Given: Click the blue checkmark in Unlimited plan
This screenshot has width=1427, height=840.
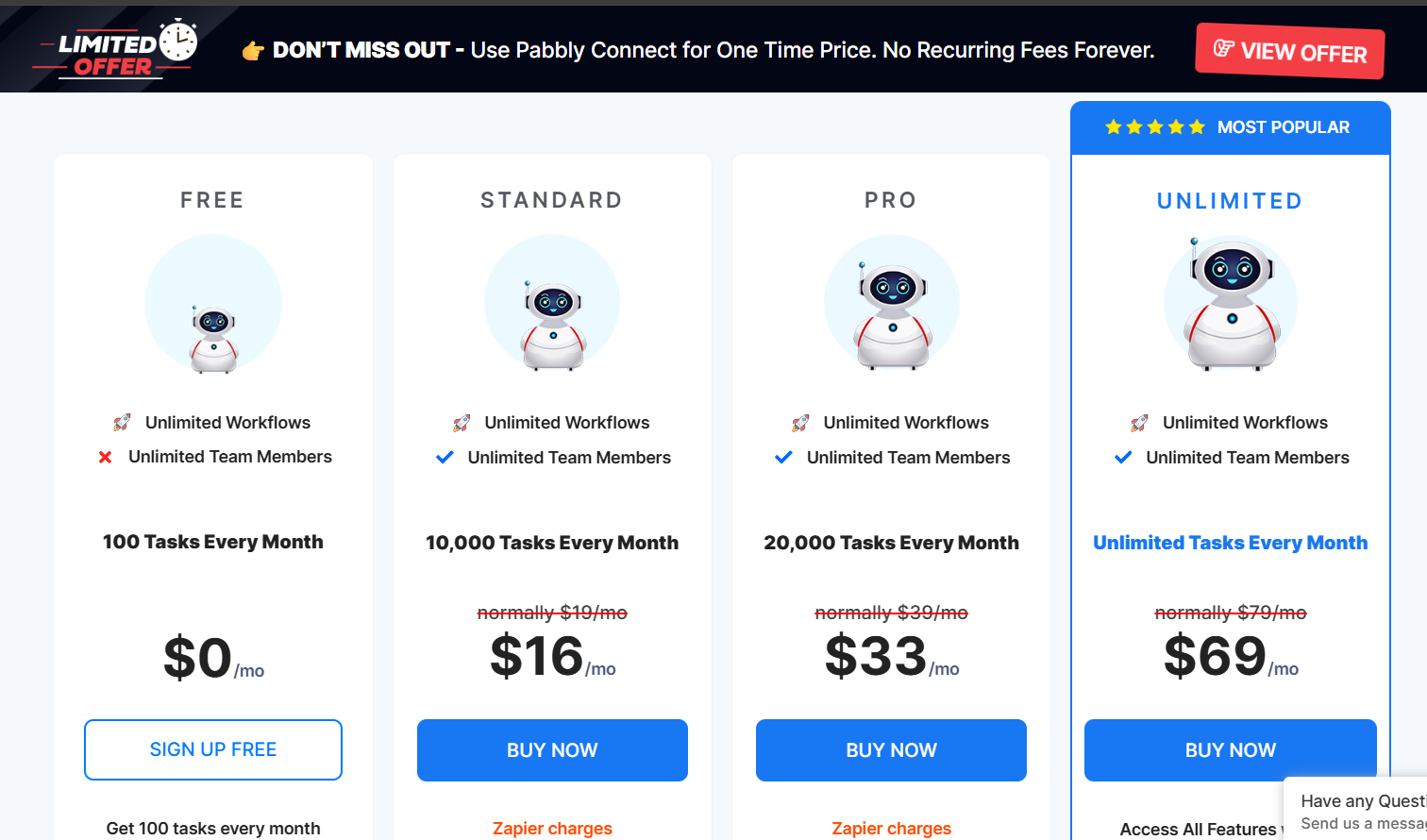Looking at the screenshot, I should point(1123,458).
